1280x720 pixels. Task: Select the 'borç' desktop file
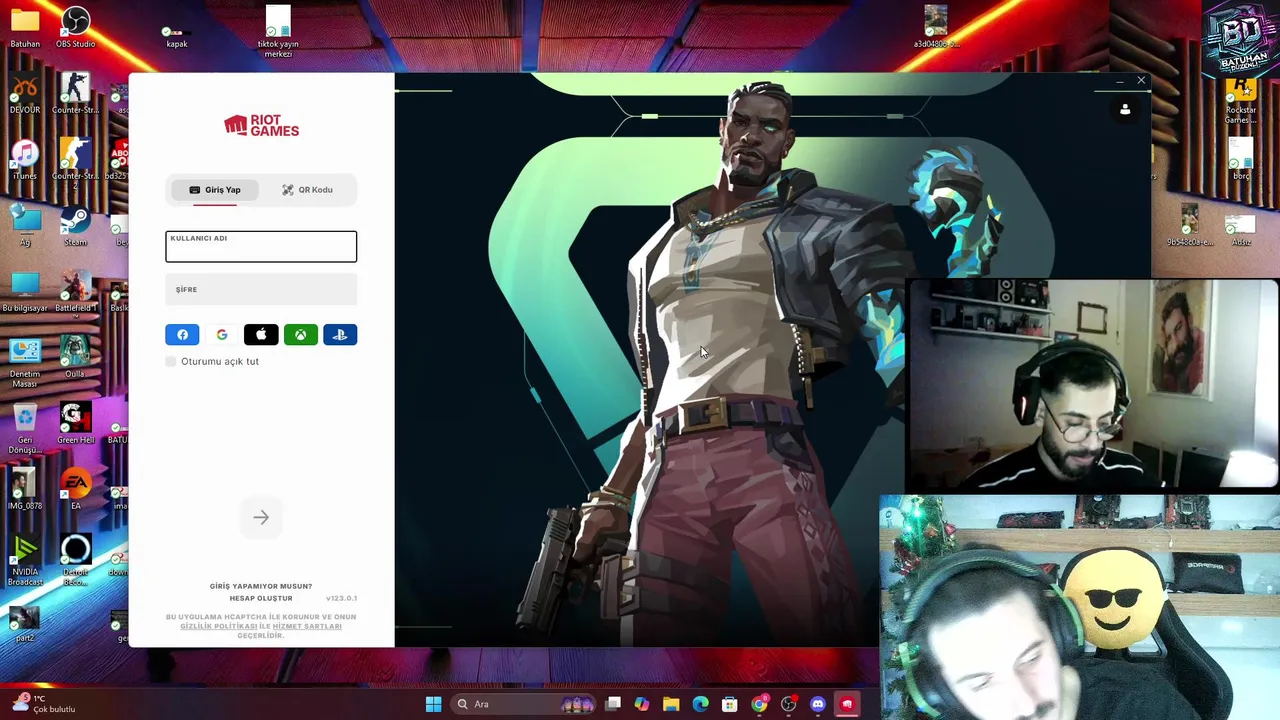pos(1241,160)
